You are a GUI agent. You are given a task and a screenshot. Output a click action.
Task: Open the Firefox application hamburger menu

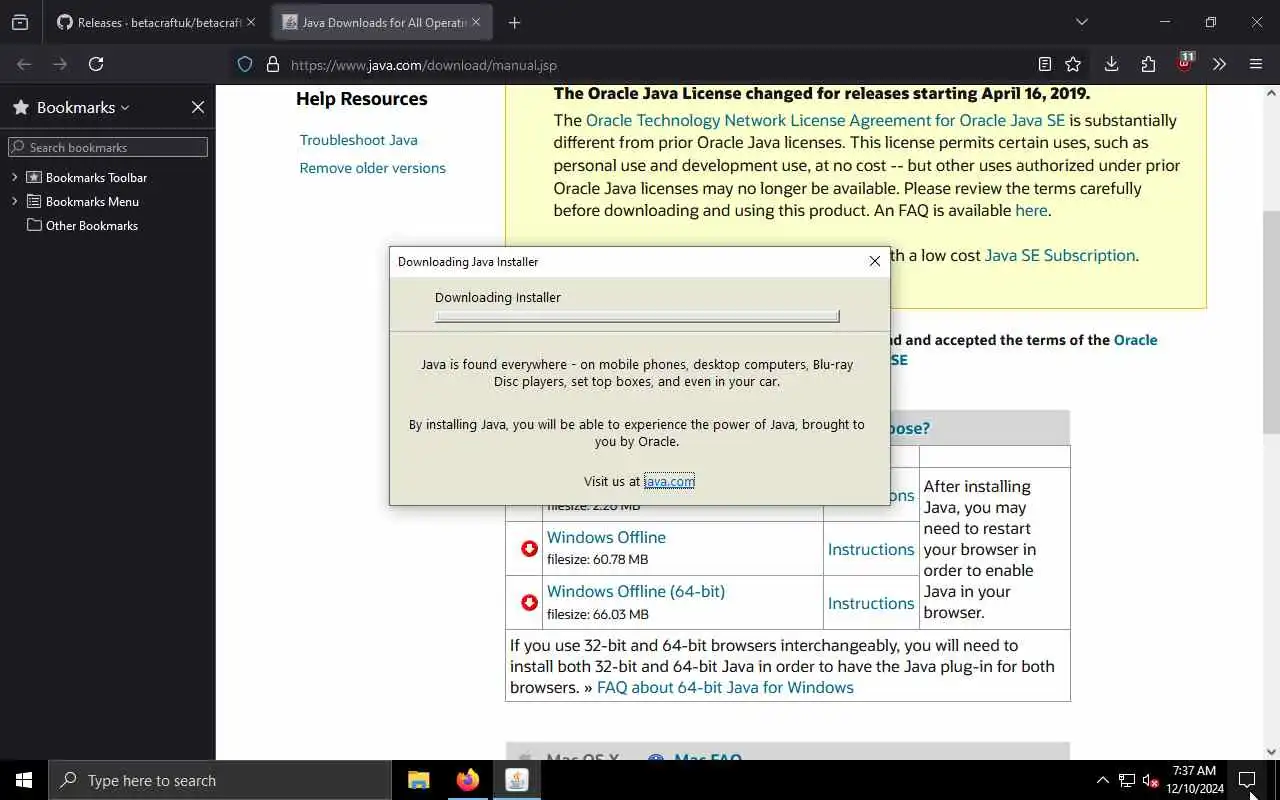(1256, 64)
